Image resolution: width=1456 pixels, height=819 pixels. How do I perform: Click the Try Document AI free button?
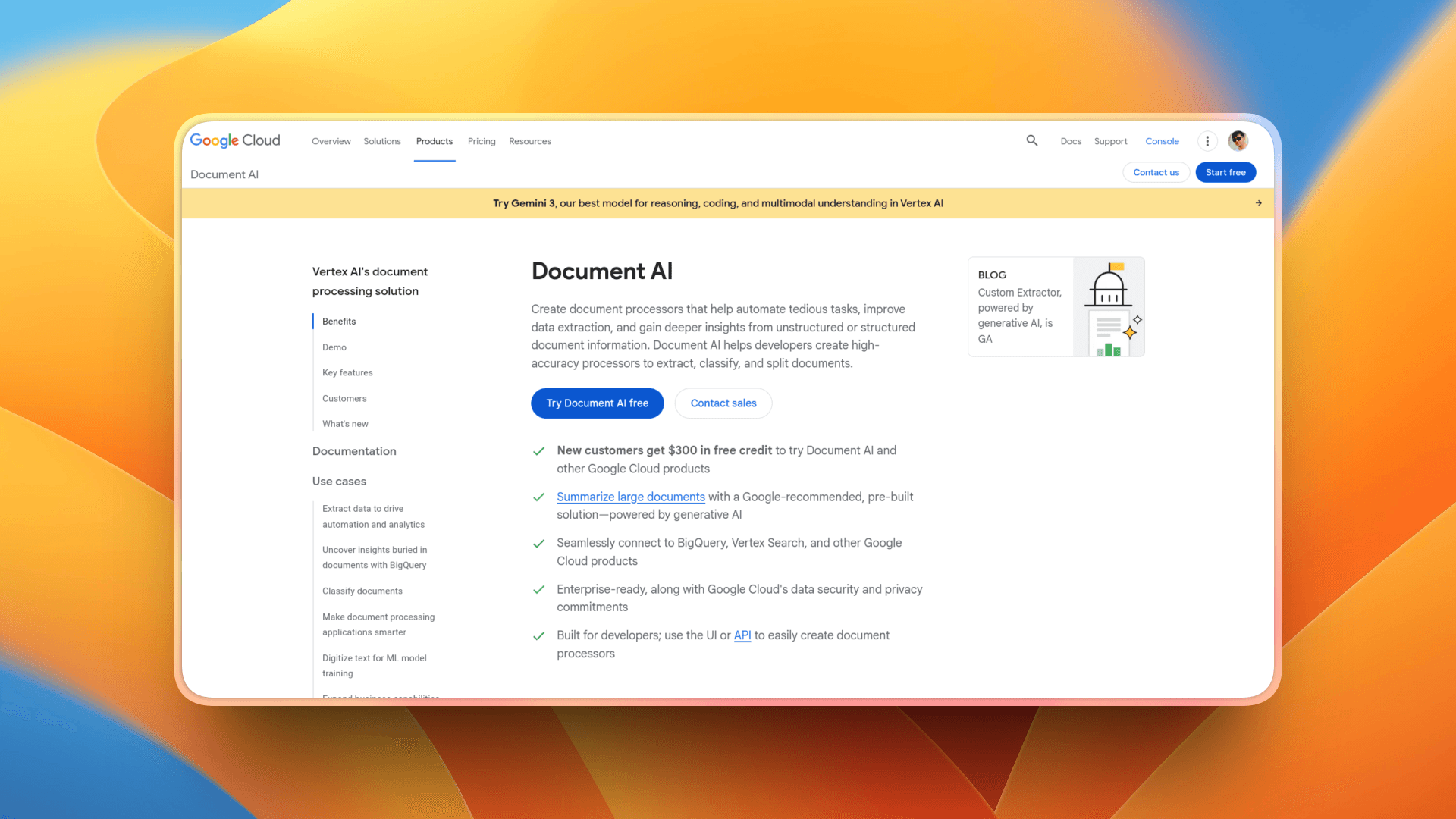click(598, 403)
